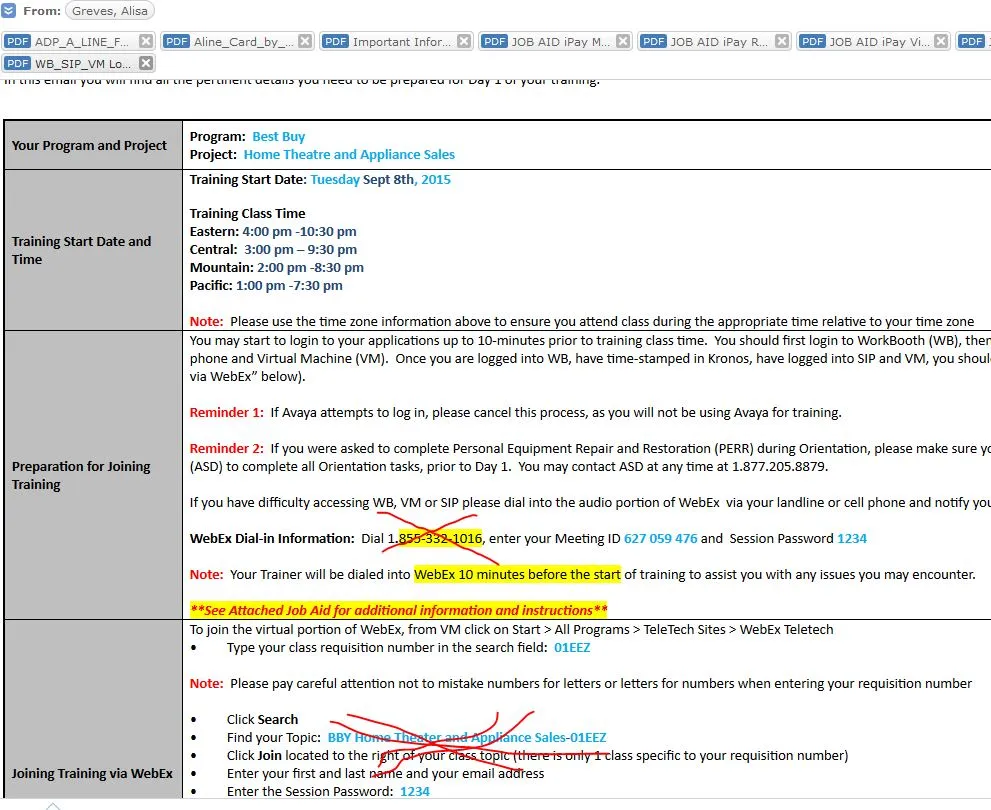Viewport: 991px width, 810px height.
Task: Collapse the email header using double-chevron icon
Action: [x=9, y=11]
